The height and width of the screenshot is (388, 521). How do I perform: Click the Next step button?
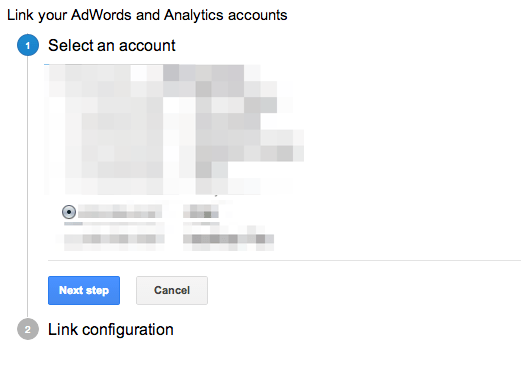[84, 290]
